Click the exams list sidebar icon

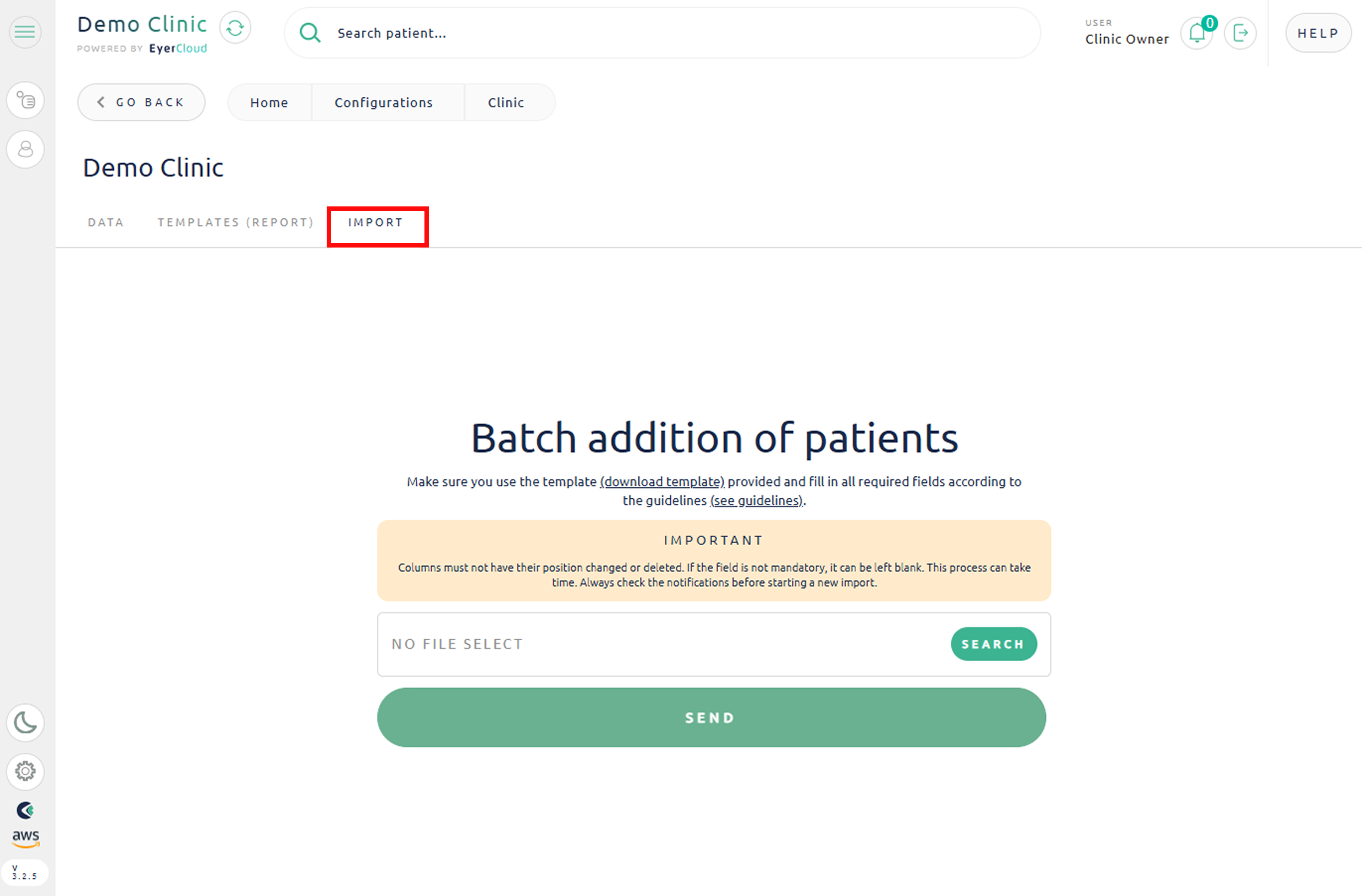(x=25, y=101)
